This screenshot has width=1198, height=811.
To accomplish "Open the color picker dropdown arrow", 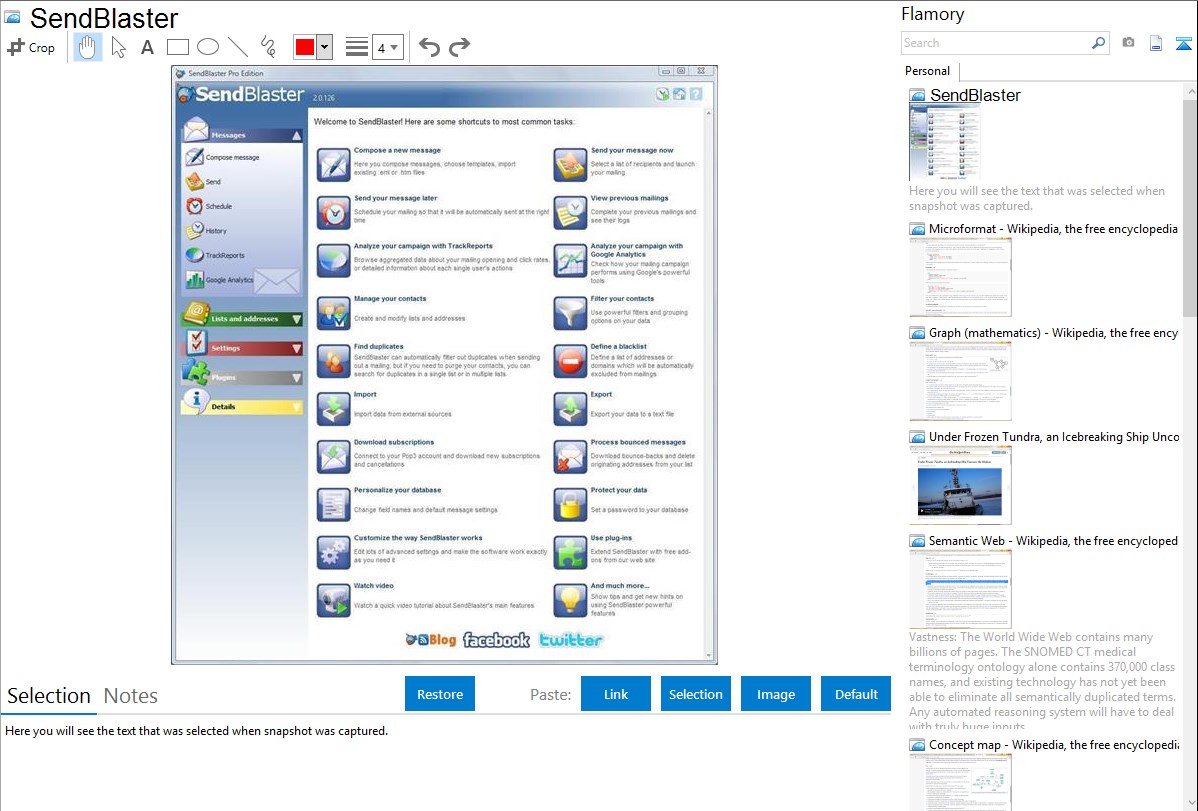I will pos(324,47).
